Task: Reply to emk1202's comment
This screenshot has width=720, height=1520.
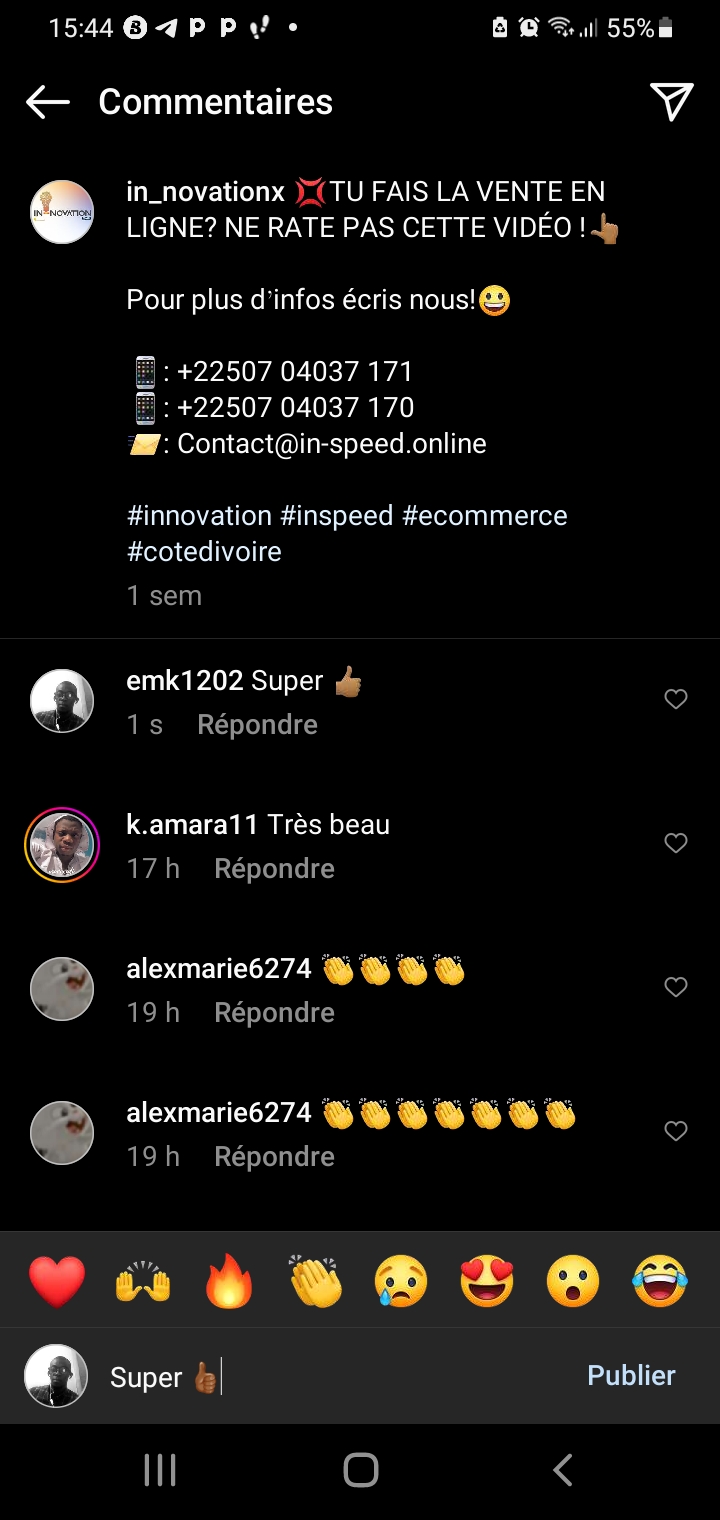Action: click(x=257, y=725)
